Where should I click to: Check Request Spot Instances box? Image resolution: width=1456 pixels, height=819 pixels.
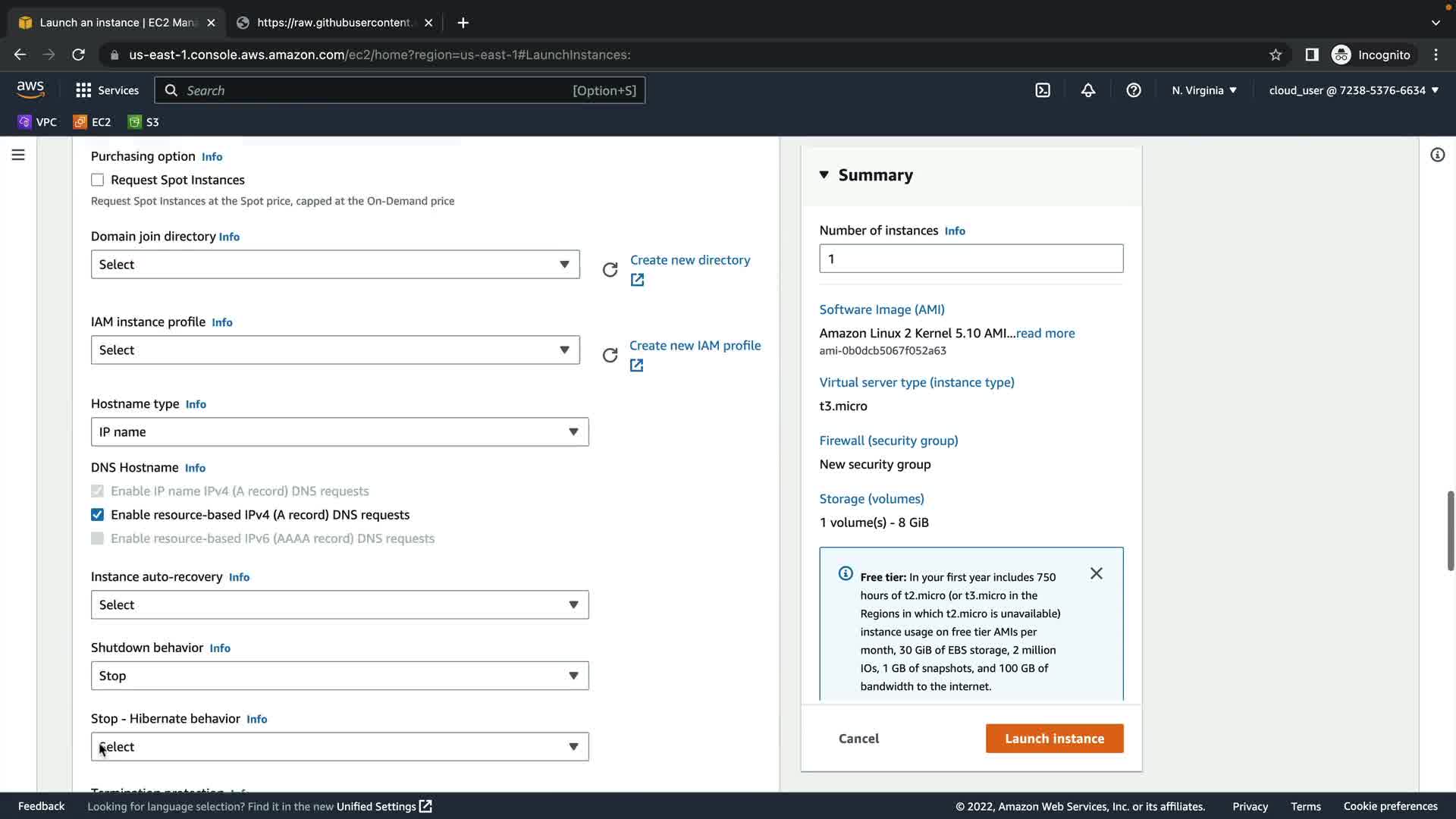click(98, 180)
